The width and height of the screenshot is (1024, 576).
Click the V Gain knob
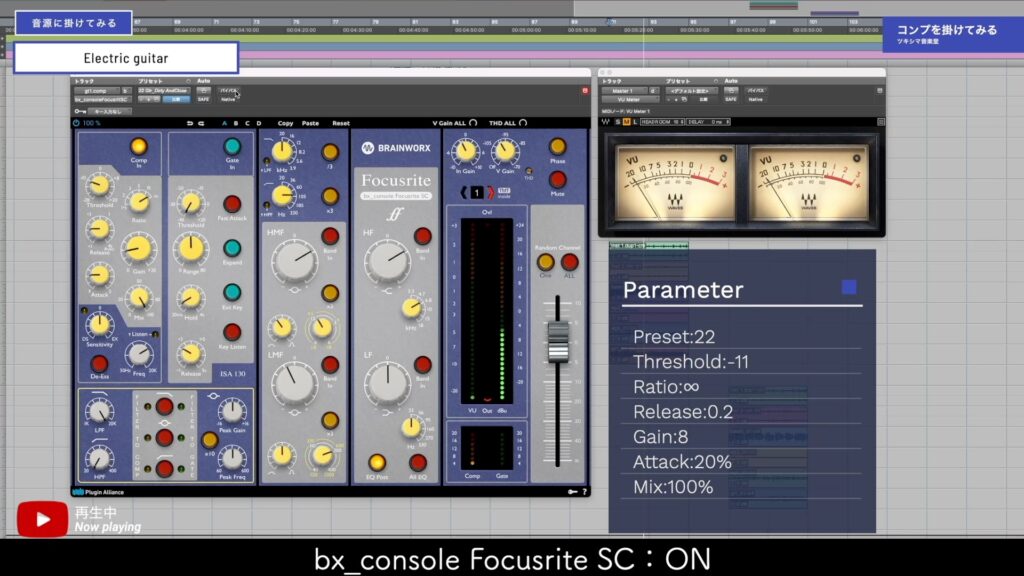(x=505, y=152)
